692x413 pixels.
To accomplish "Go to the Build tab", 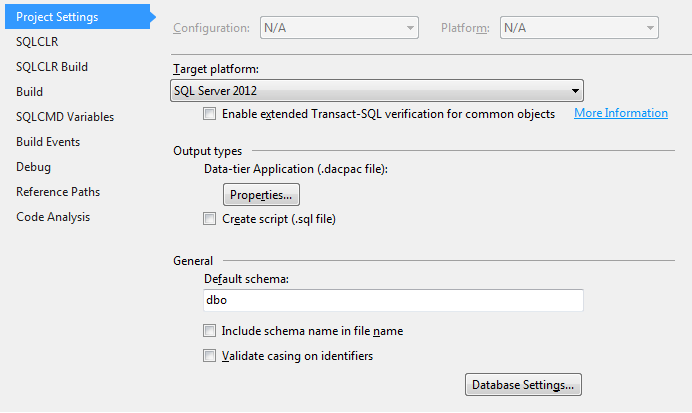I will click(30, 92).
